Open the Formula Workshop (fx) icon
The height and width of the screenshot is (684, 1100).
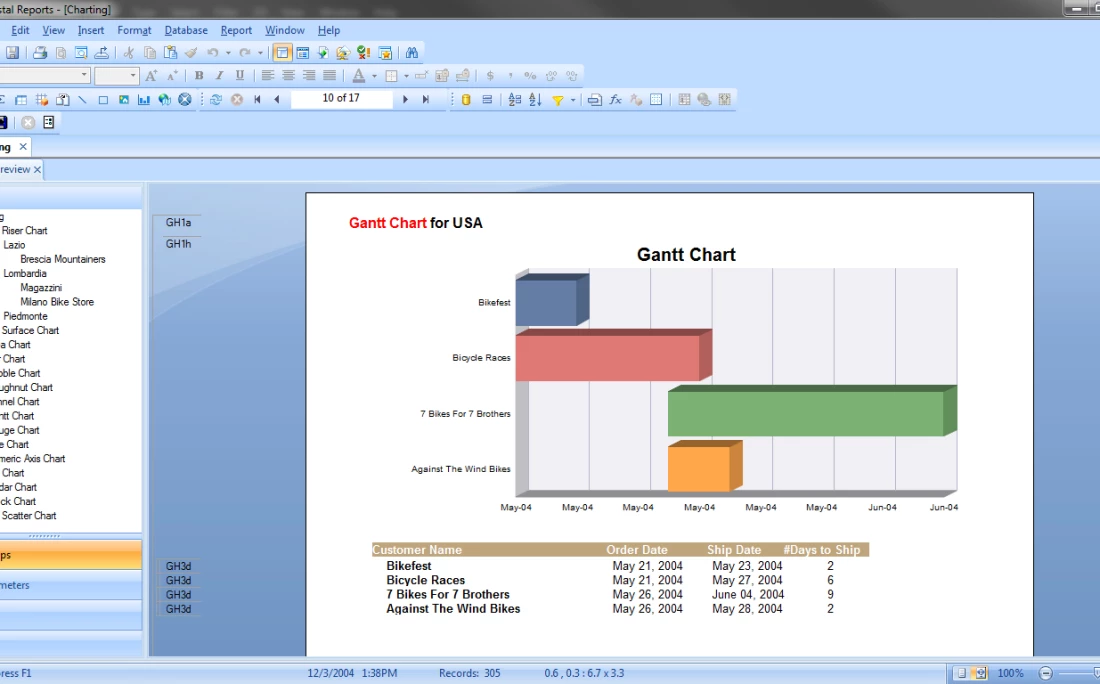point(616,100)
